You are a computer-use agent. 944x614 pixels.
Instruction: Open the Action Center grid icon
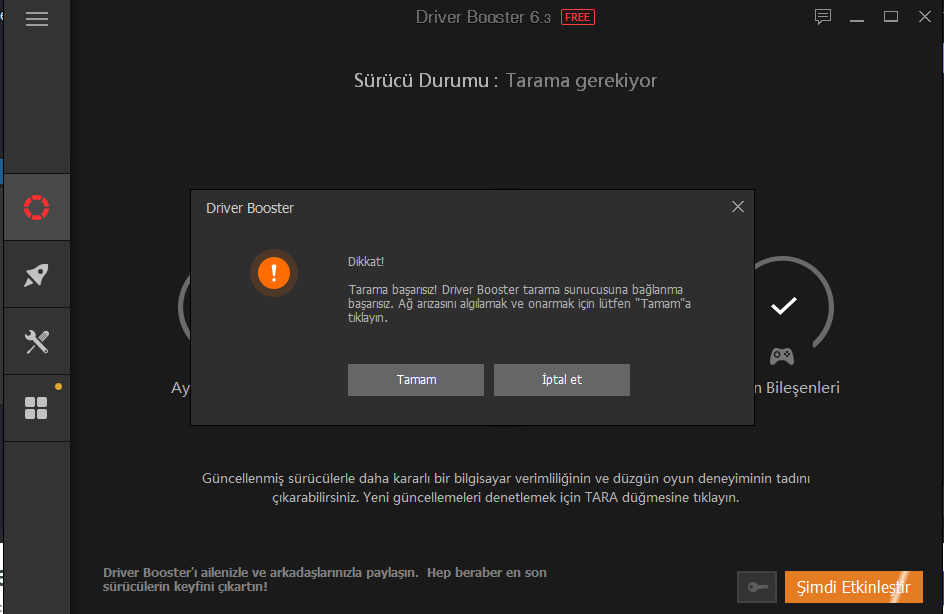tap(37, 408)
